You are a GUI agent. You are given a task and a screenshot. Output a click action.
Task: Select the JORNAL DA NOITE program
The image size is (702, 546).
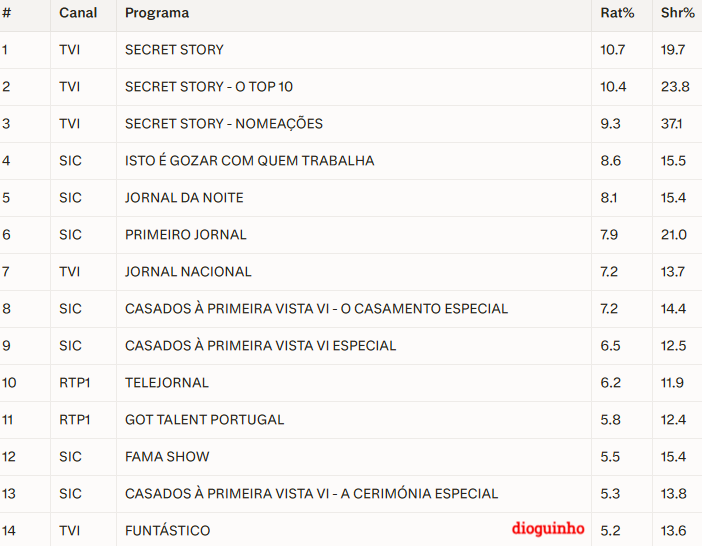(x=184, y=198)
